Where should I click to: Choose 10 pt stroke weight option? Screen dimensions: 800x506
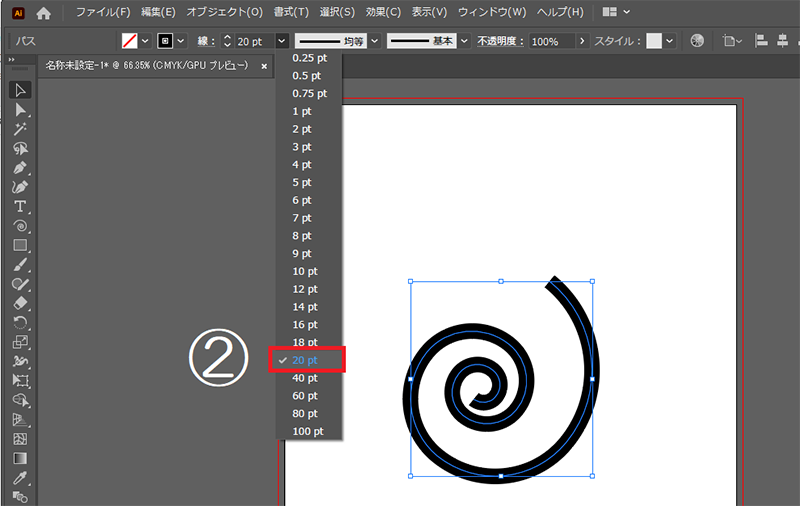click(x=305, y=271)
